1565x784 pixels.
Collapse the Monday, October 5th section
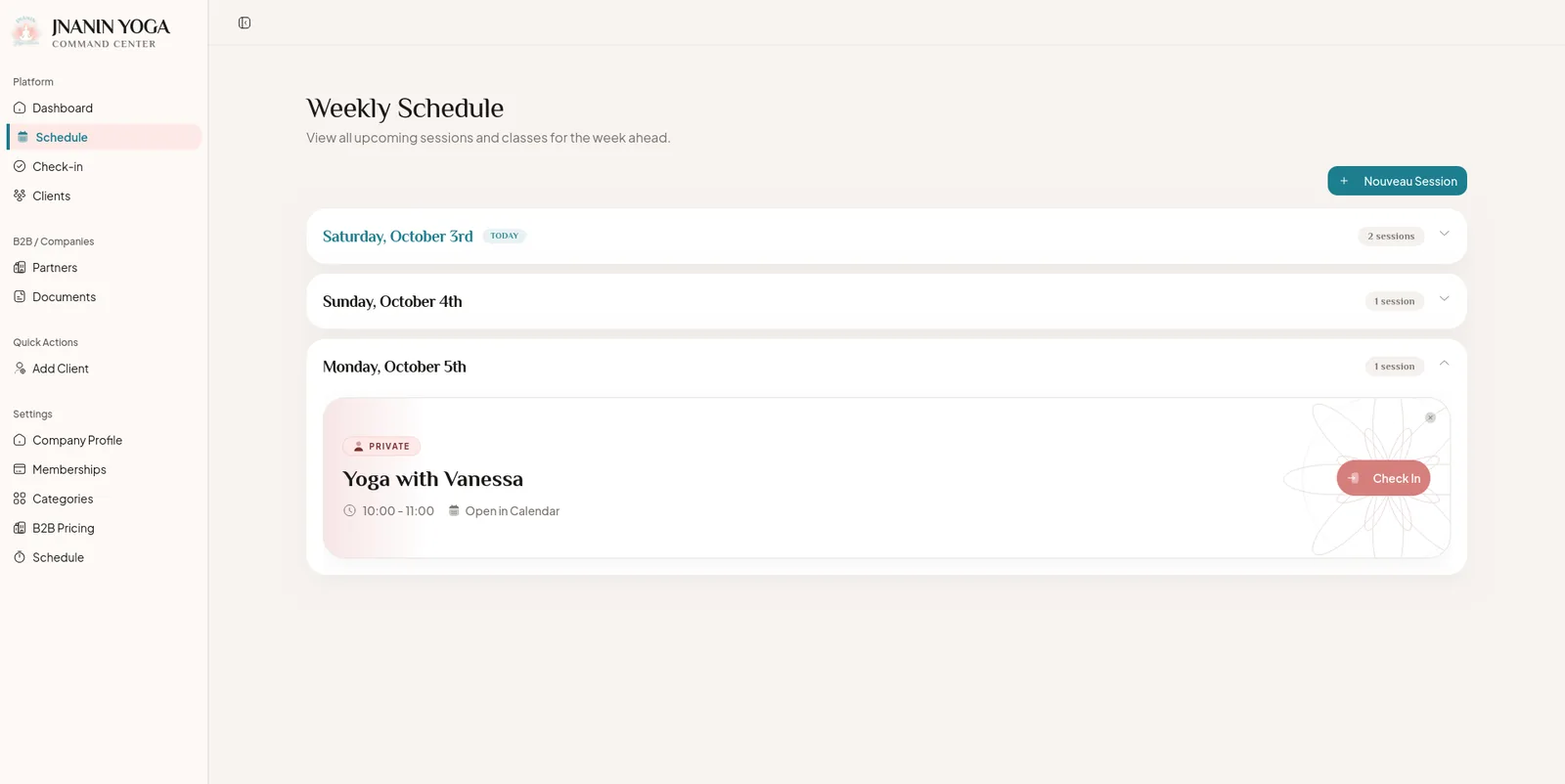[1444, 364]
